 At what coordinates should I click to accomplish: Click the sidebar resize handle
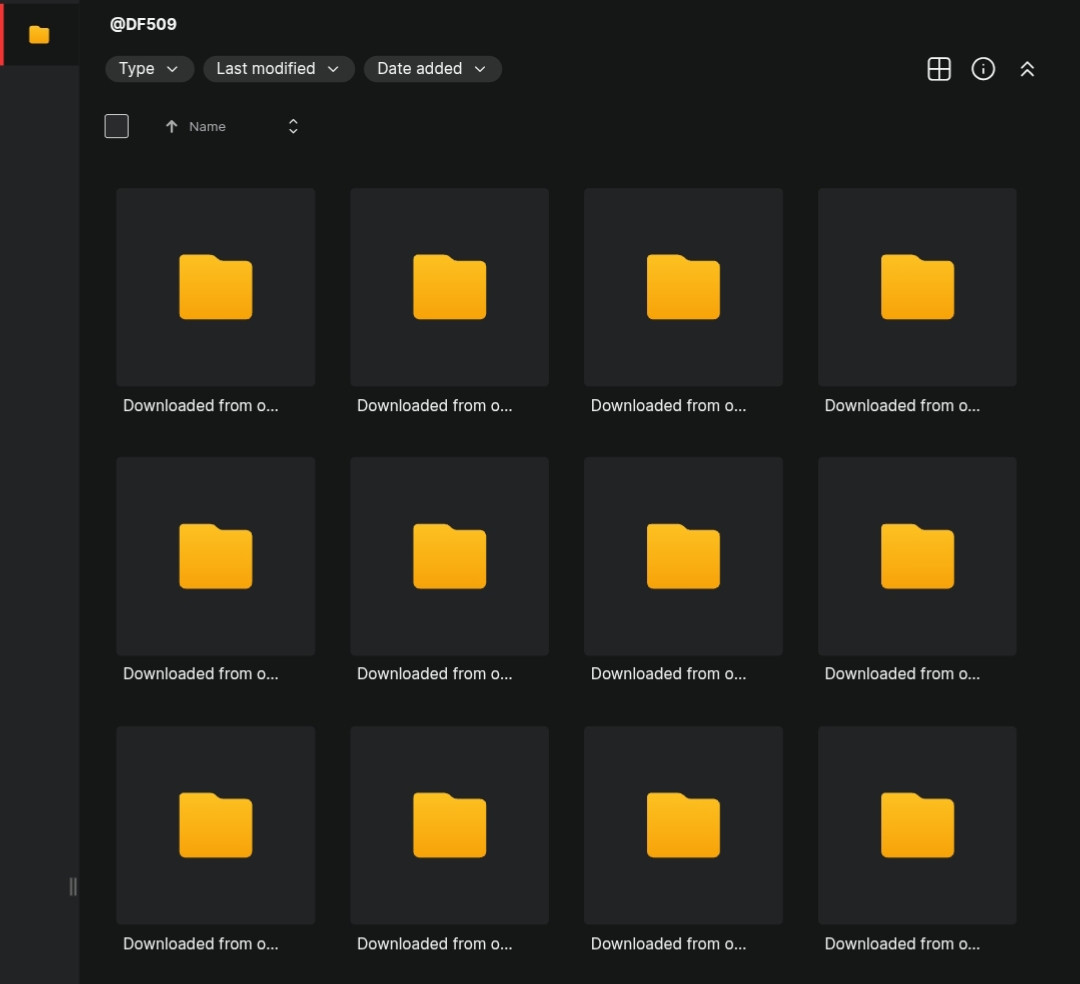(72, 886)
